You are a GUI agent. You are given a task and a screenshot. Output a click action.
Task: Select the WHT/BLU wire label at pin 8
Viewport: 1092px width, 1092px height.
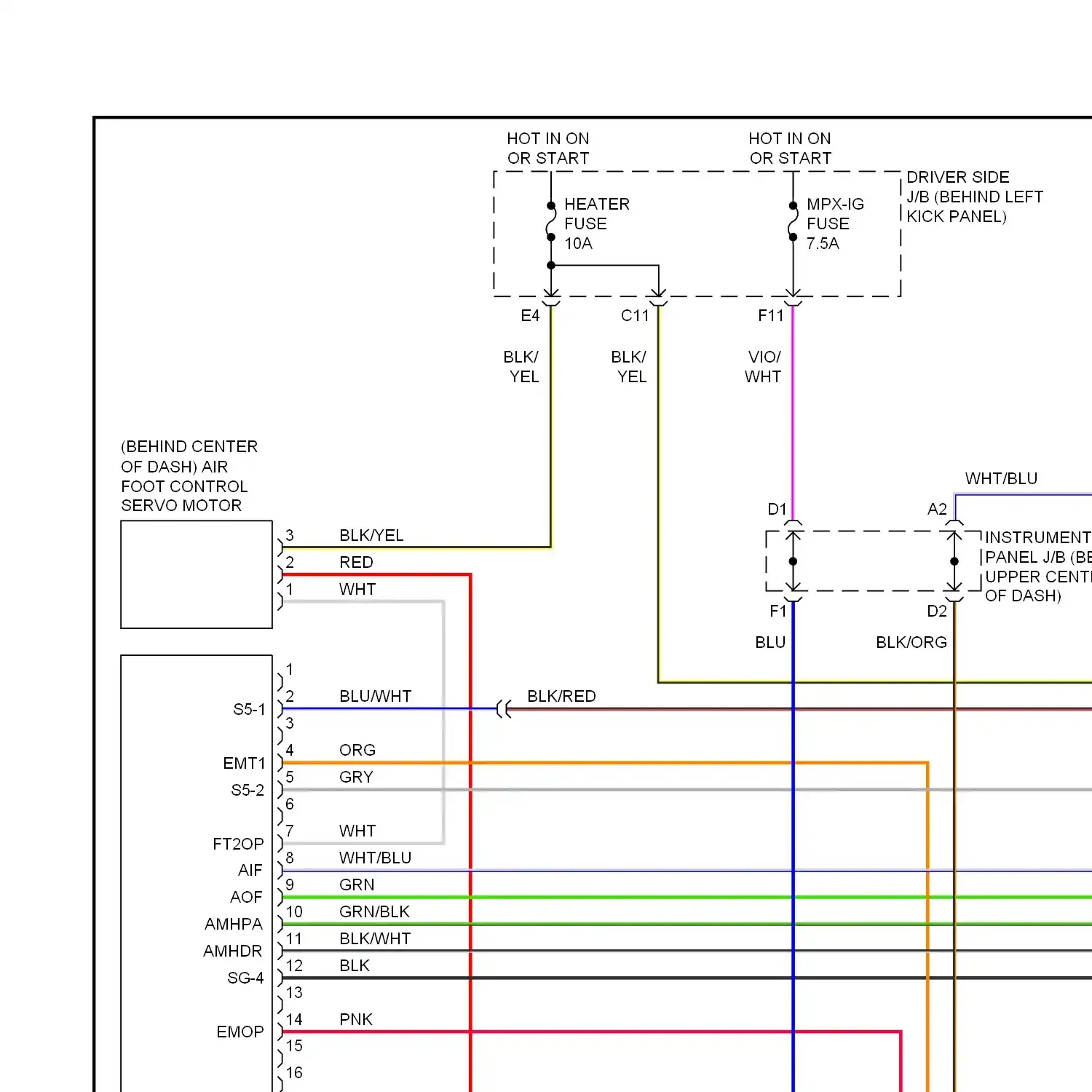pos(376,858)
